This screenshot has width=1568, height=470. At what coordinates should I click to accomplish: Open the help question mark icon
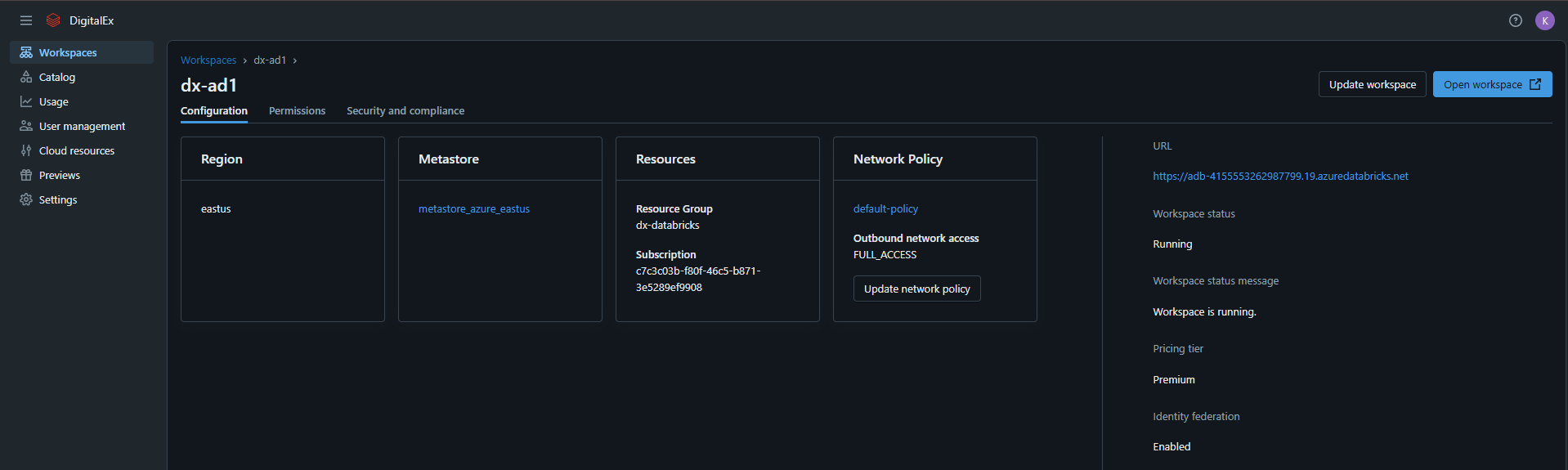(x=1515, y=20)
